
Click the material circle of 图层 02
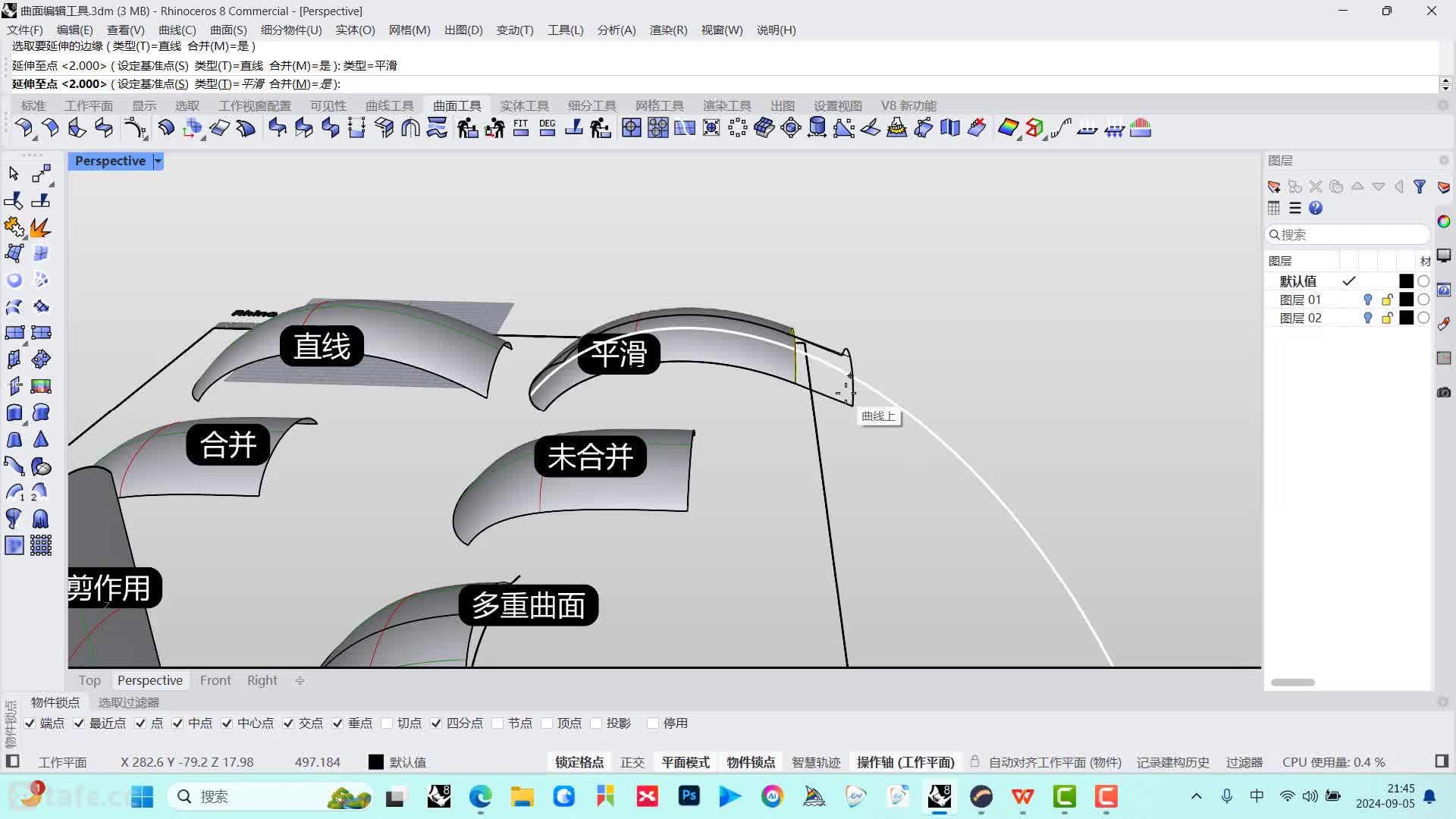click(x=1423, y=318)
